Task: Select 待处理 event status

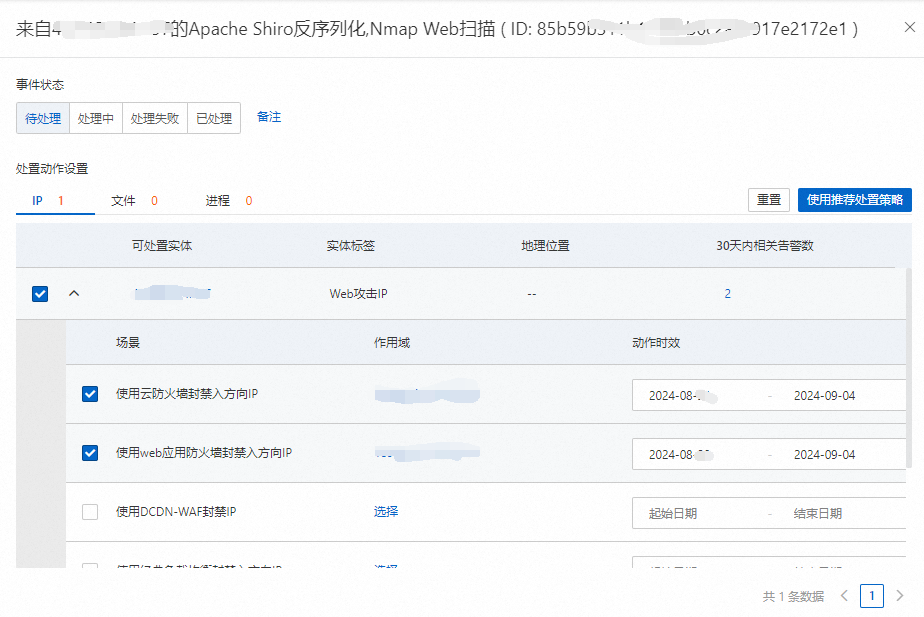Action: pyautogui.click(x=43, y=118)
